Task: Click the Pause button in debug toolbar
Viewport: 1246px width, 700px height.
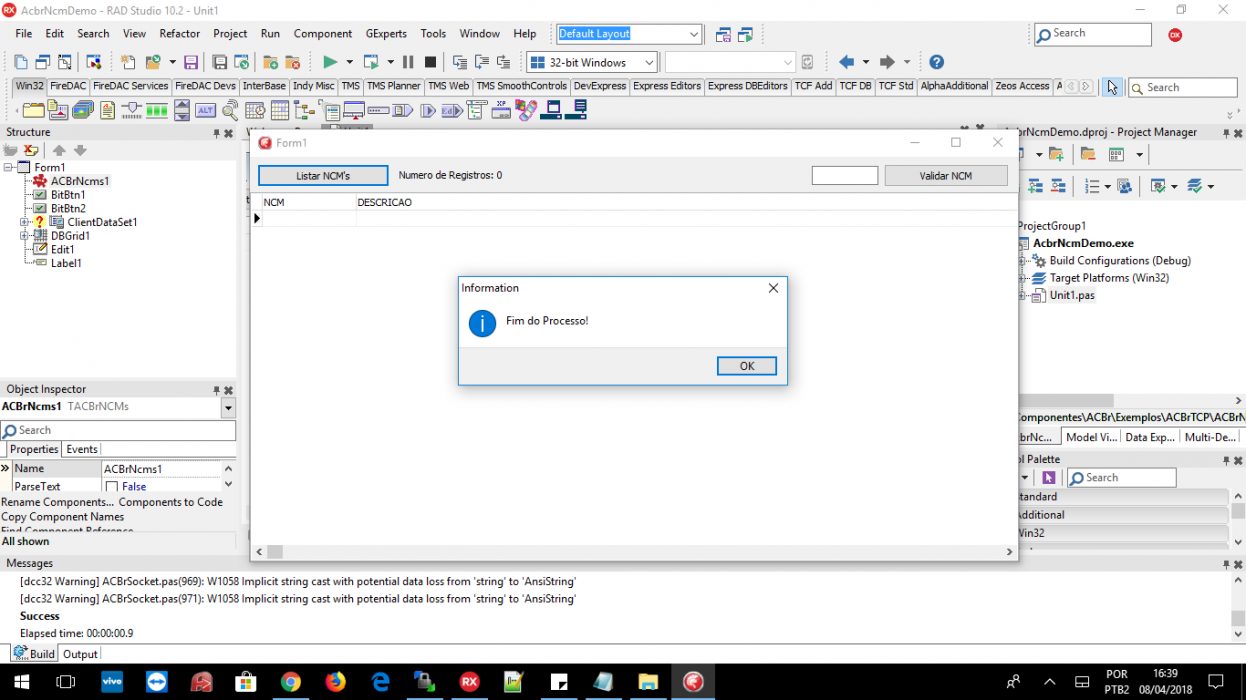Action: pos(408,62)
